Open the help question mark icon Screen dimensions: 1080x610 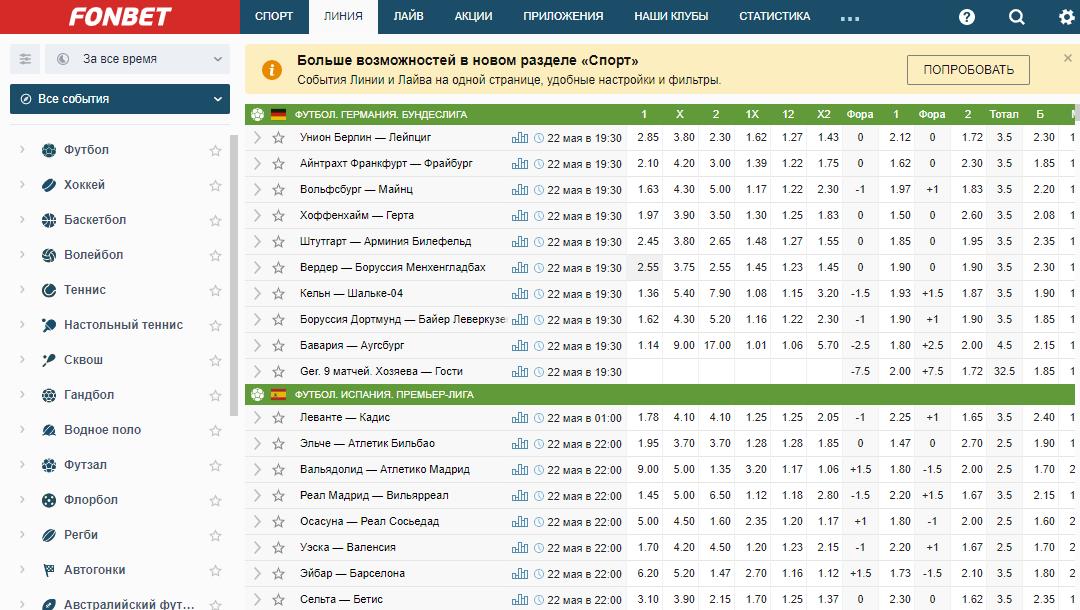tap(967, 17)
